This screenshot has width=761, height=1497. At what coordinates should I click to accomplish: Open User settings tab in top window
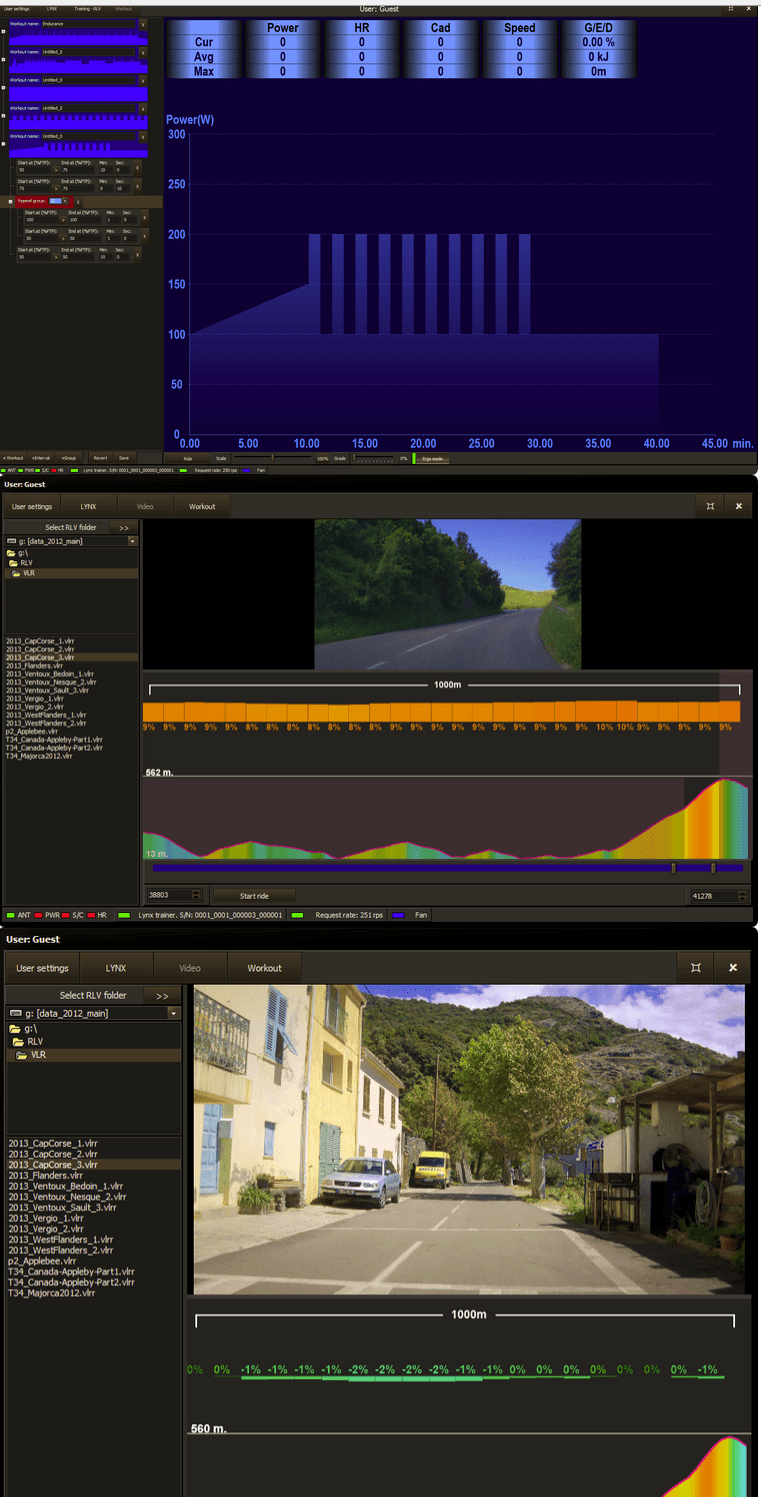[16, 9]
